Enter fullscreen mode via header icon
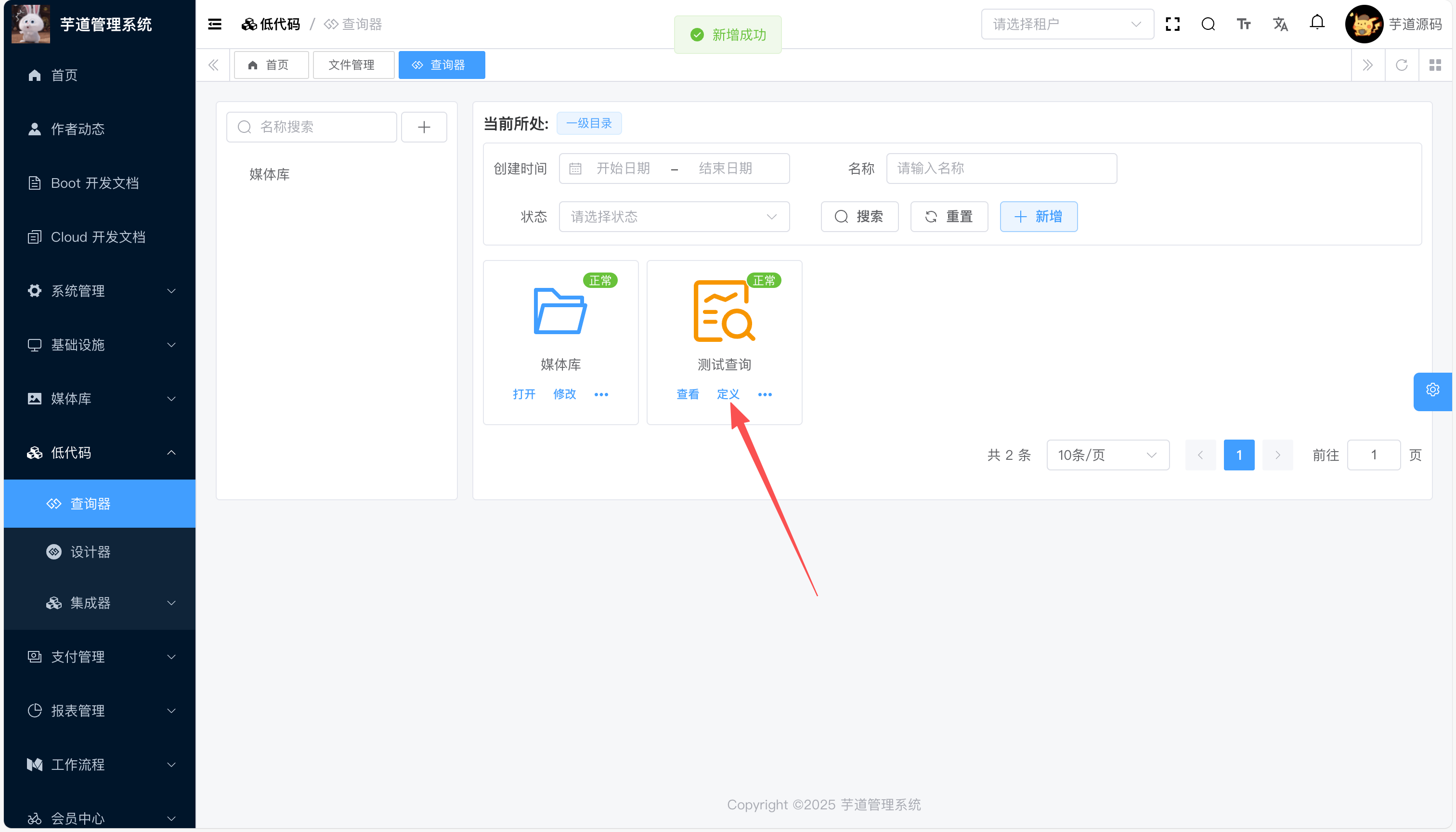This screenshot has height=832, width=1456. pyautogui.click(x=1172, y=24)
